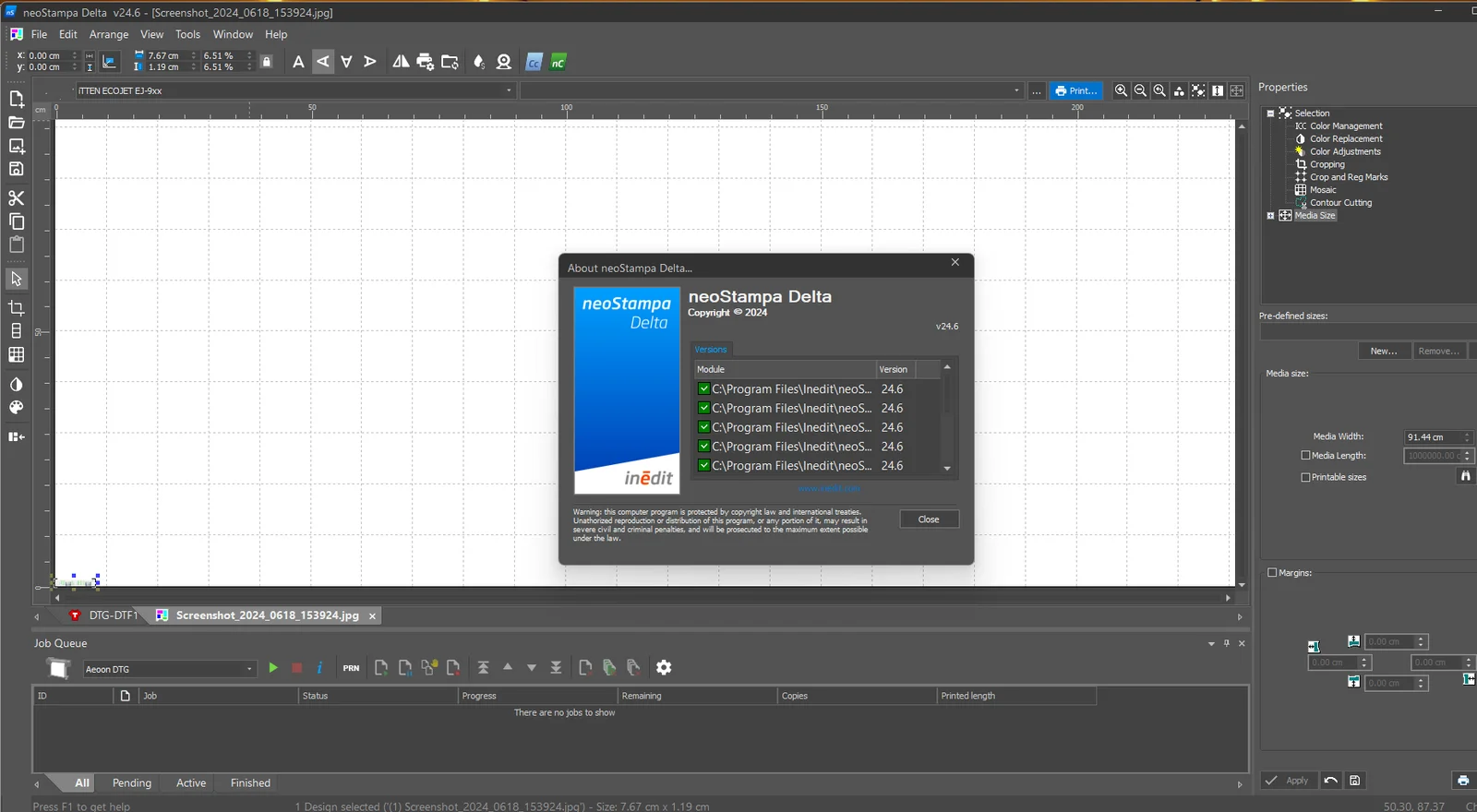Image resolution: width=1477 pixels, height=812 pixels.
Task: Enable the Media Length checkbox
Action: pyautogui.click(x=1305, y=456)
